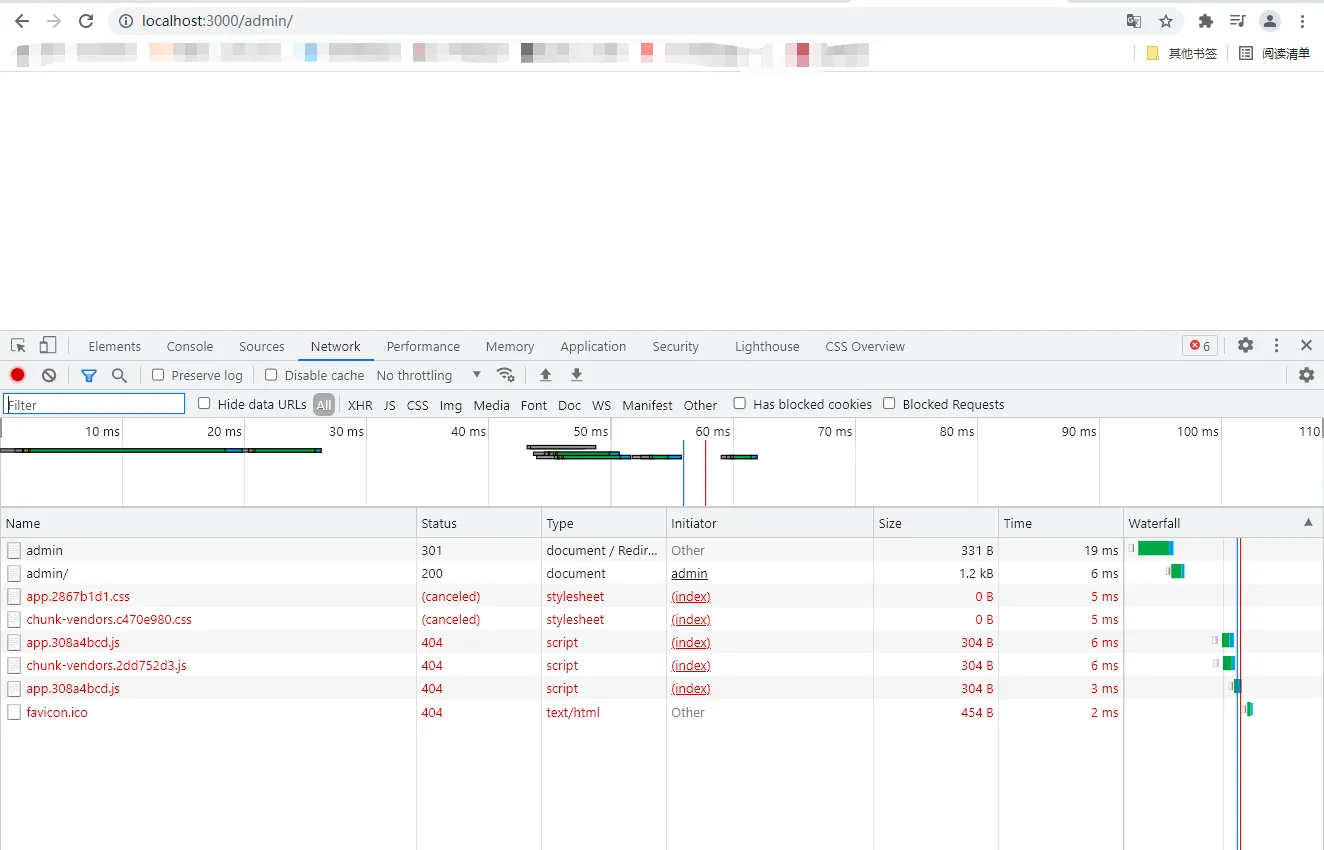This screenshot has width=1324, height=850.
Task: Open the 阅读清单 reading list
Action: pyautogui.click(x=1275, y=53)
